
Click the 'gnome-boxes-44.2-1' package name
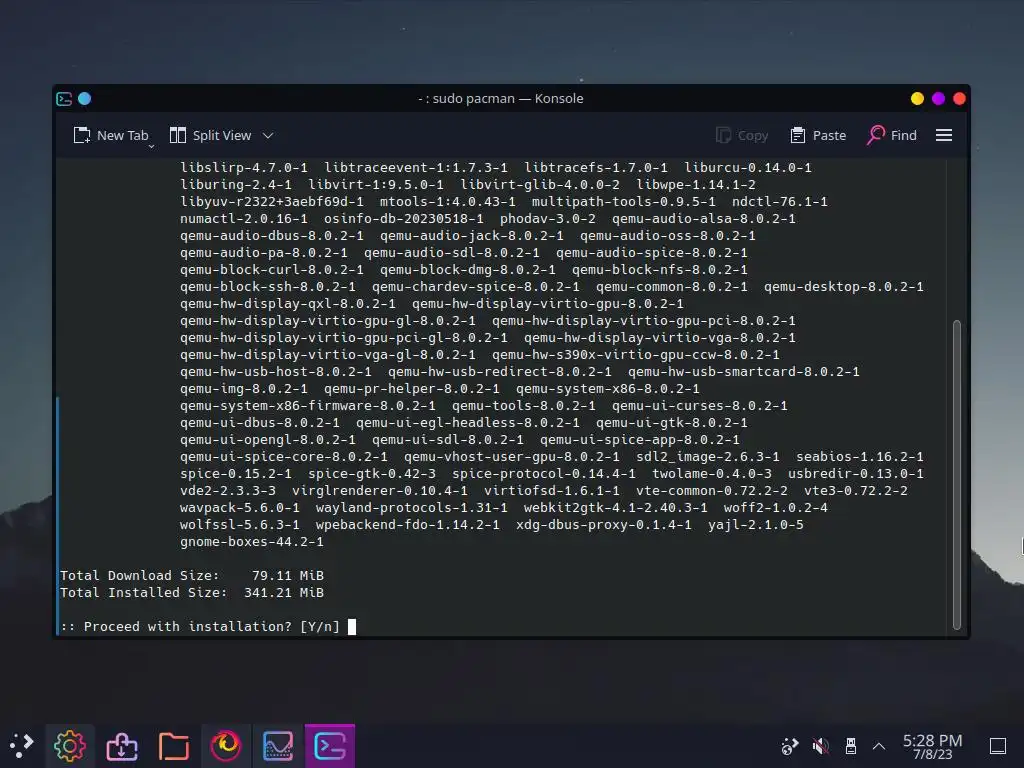click(252, 541)
